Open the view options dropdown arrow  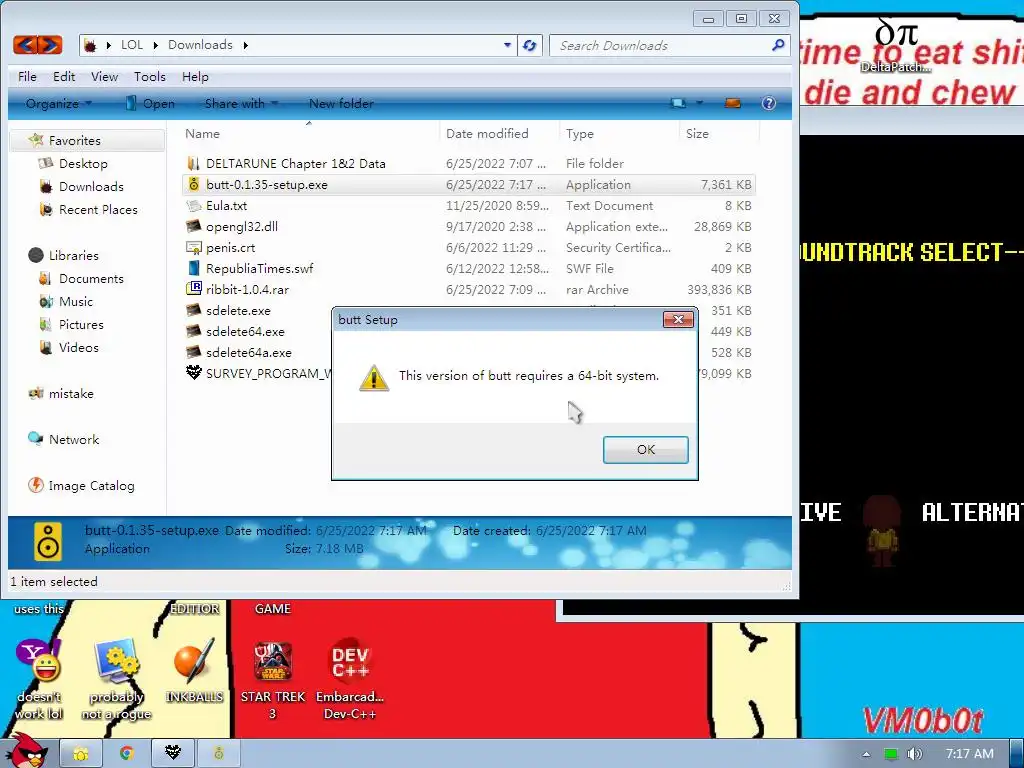(x=699, y=103)
